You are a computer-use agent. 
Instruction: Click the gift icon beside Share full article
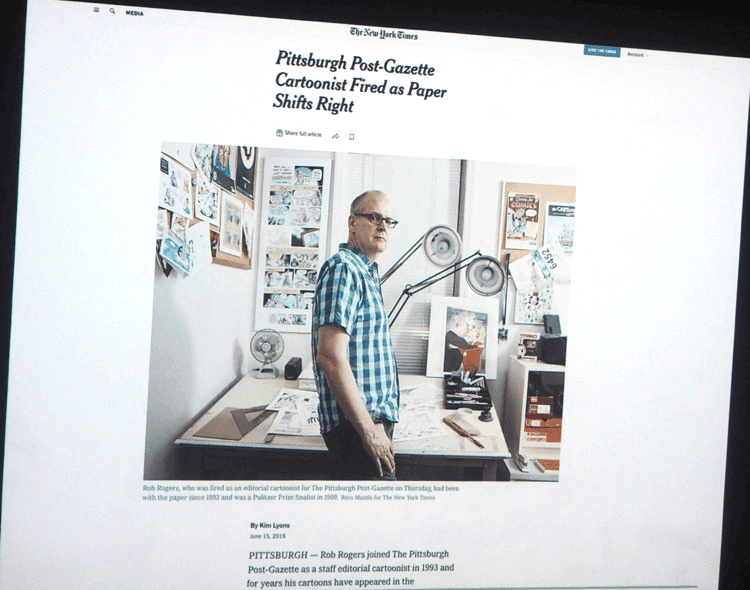[x=279, y=133]
